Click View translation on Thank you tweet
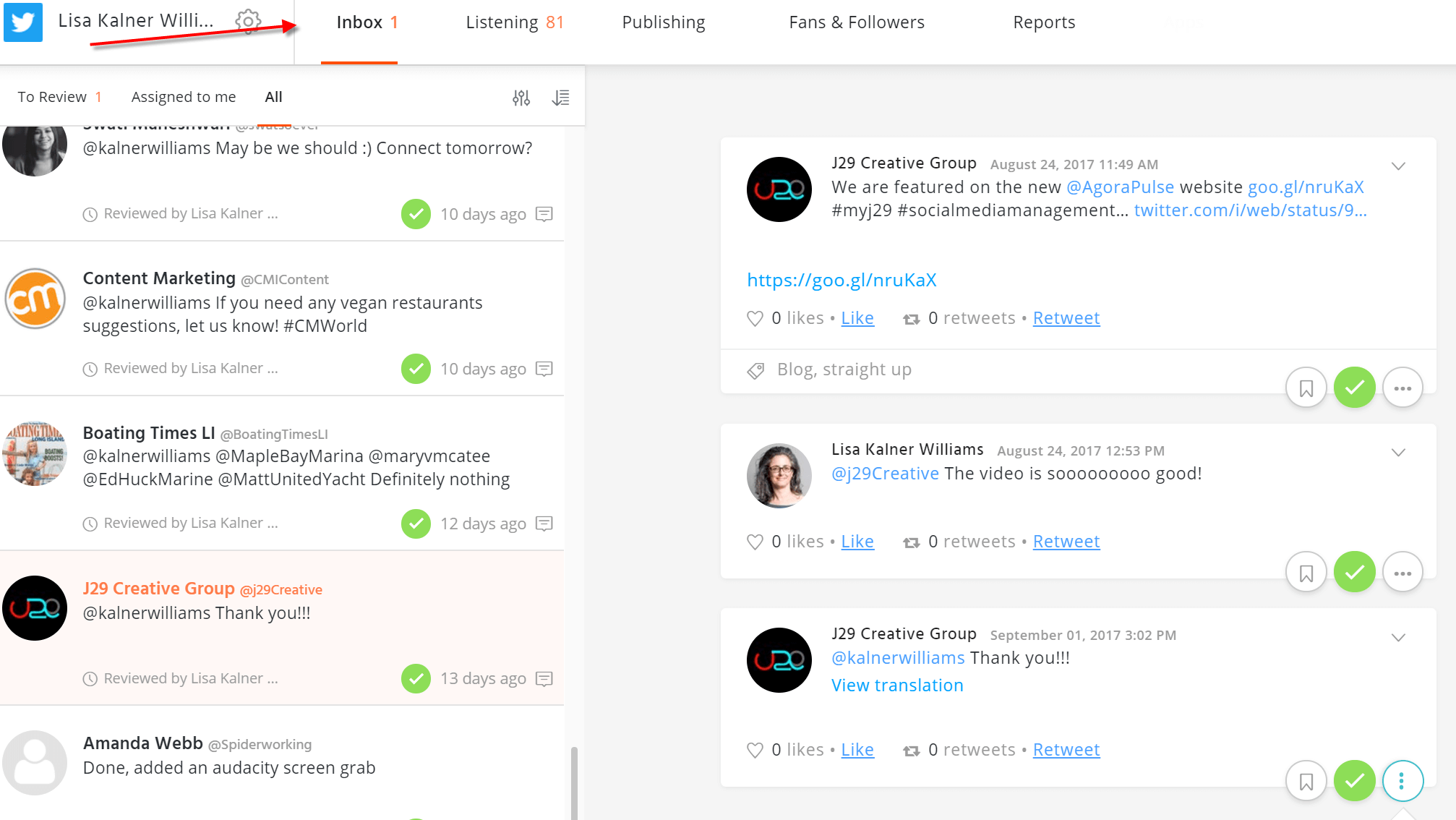Image resolution: width=1456 pixels, height=820 pixels. tap(897, 686)
